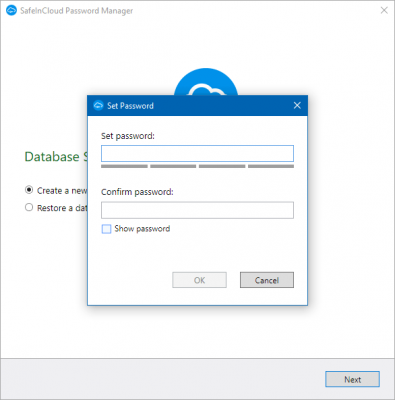The height and width of the screenshot is (400, 395).
Task: Focus the Confirm password input field
Action: (x=197, y=210)
